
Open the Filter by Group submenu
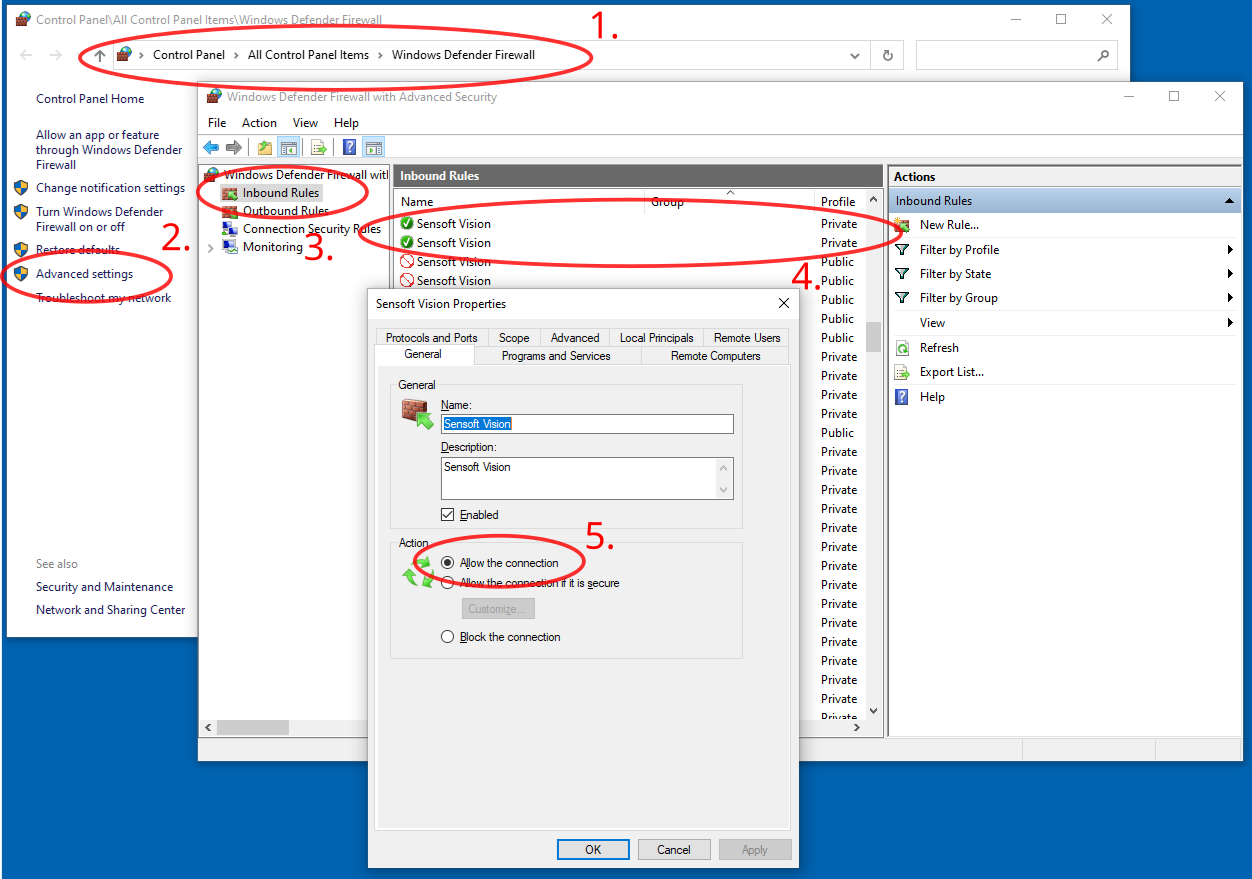1064,298
